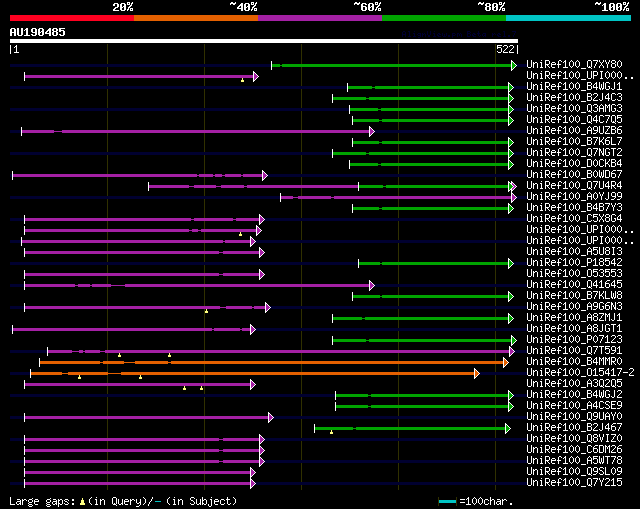Select the UniRef100_P07123 hit label
Screen dimensions: 640x509
tap(574, 340)
